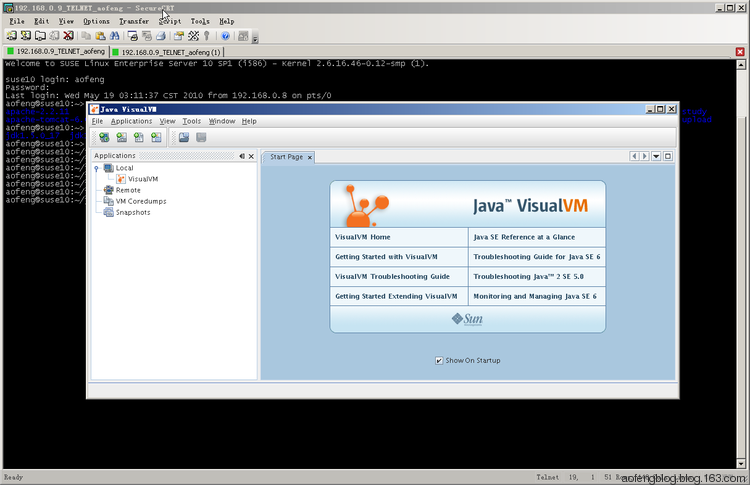750x485 pixels.
Task: Open VisualVM Troubleshooting Guide link
Action: click(392, 276)
